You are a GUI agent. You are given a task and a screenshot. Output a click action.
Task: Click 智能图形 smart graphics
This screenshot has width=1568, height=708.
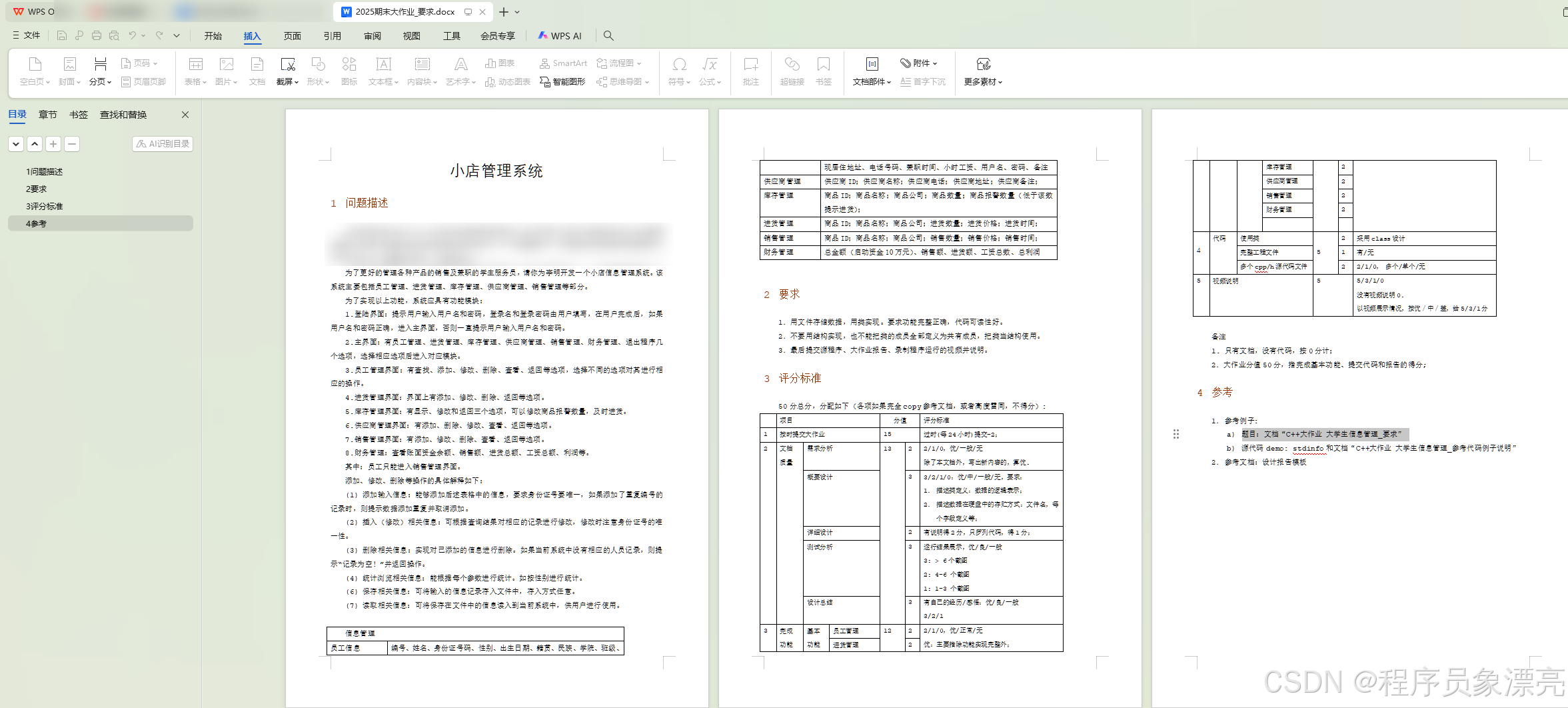click(562, 81)
